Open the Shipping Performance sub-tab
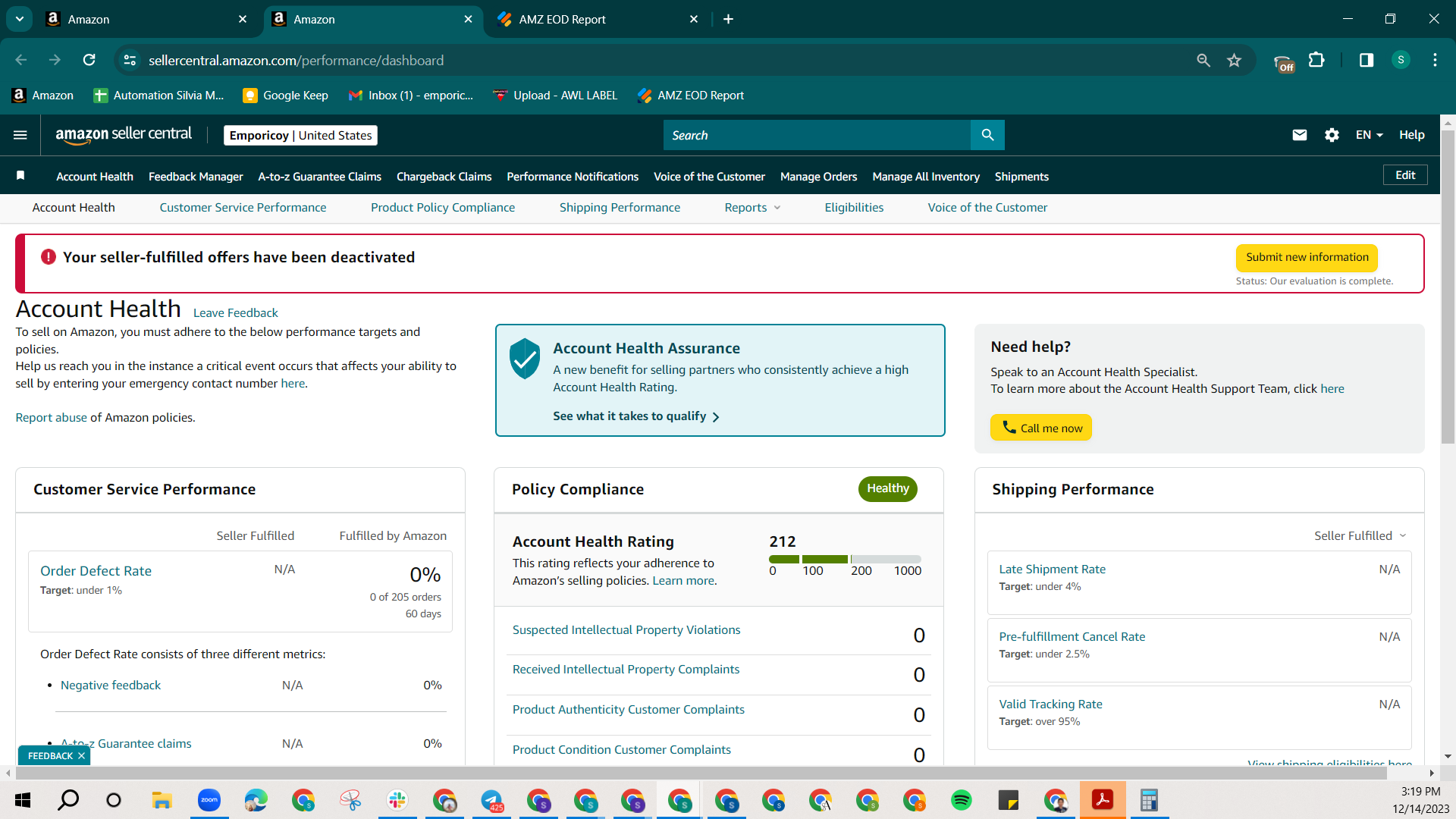The image size is (1456, 819). coord(620,208)
